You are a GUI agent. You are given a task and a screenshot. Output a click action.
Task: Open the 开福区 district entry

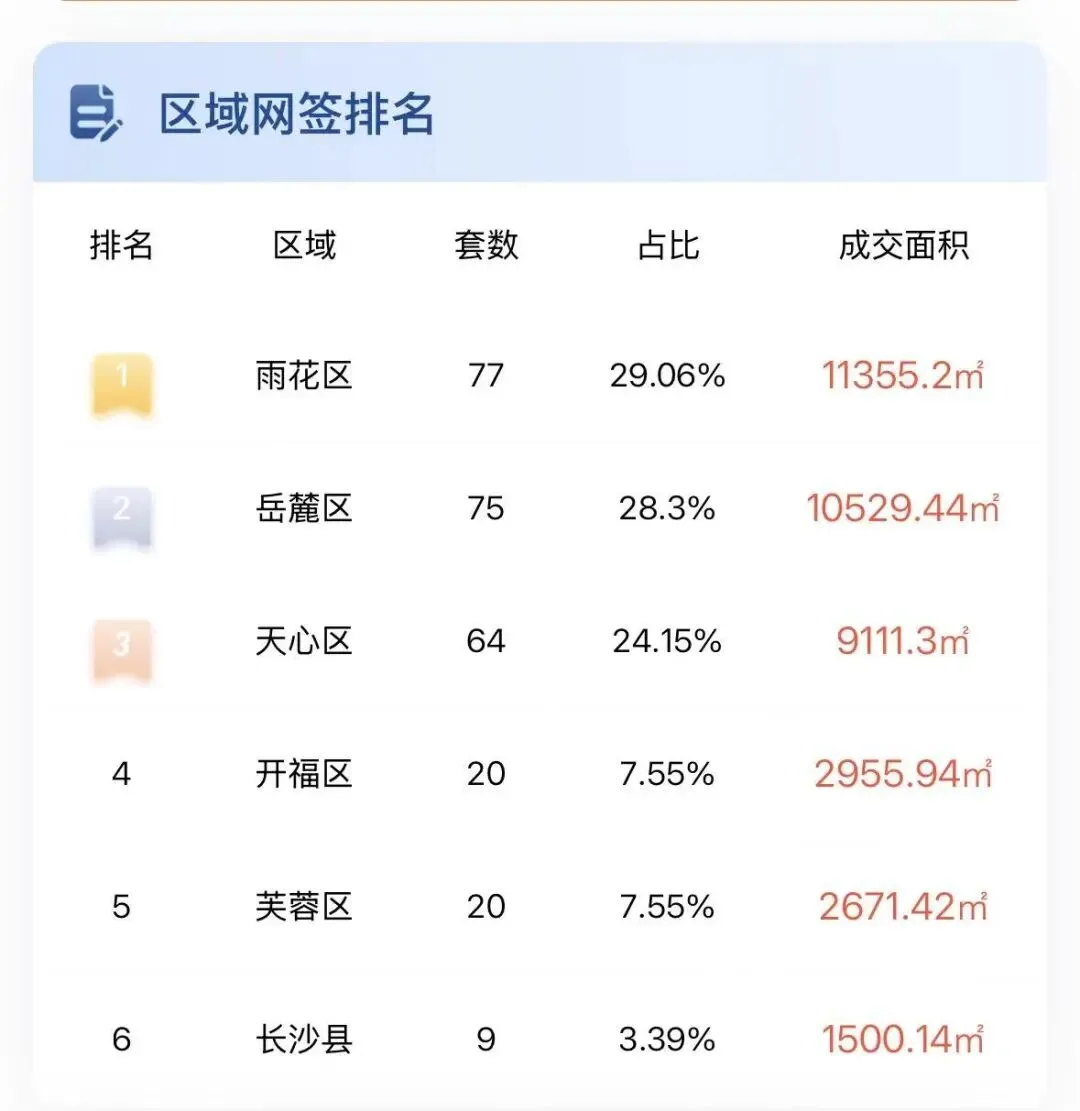[304, 774]
